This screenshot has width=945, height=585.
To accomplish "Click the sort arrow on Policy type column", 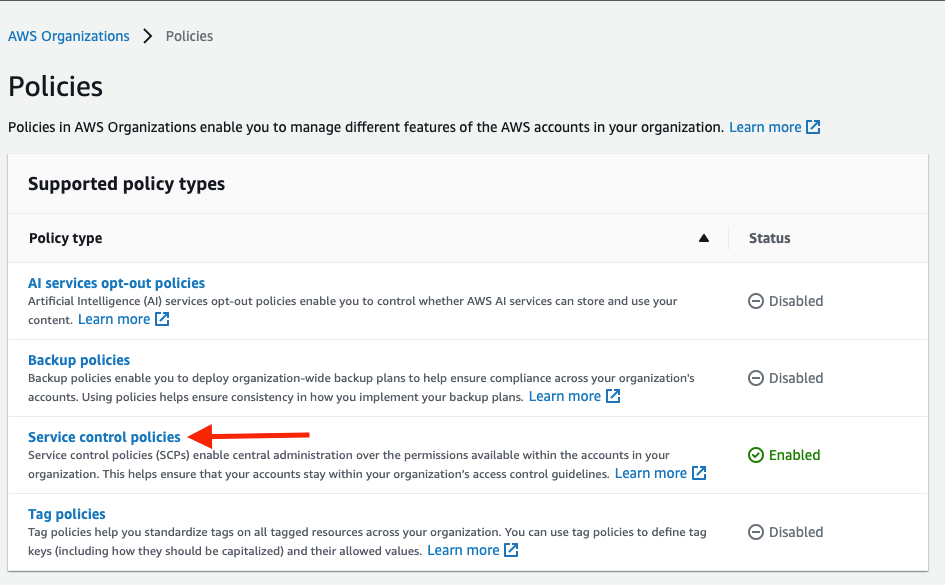I will [704, 238].
